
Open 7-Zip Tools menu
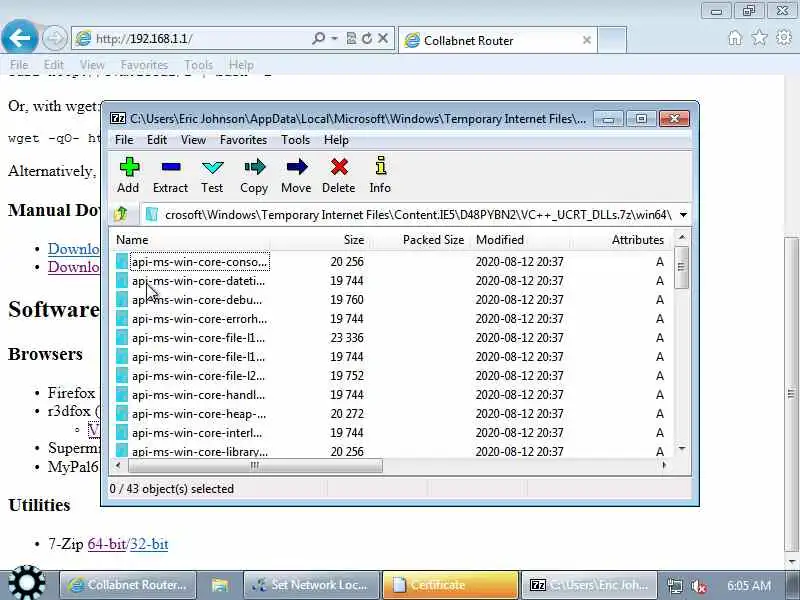click(x=295, y=140)
